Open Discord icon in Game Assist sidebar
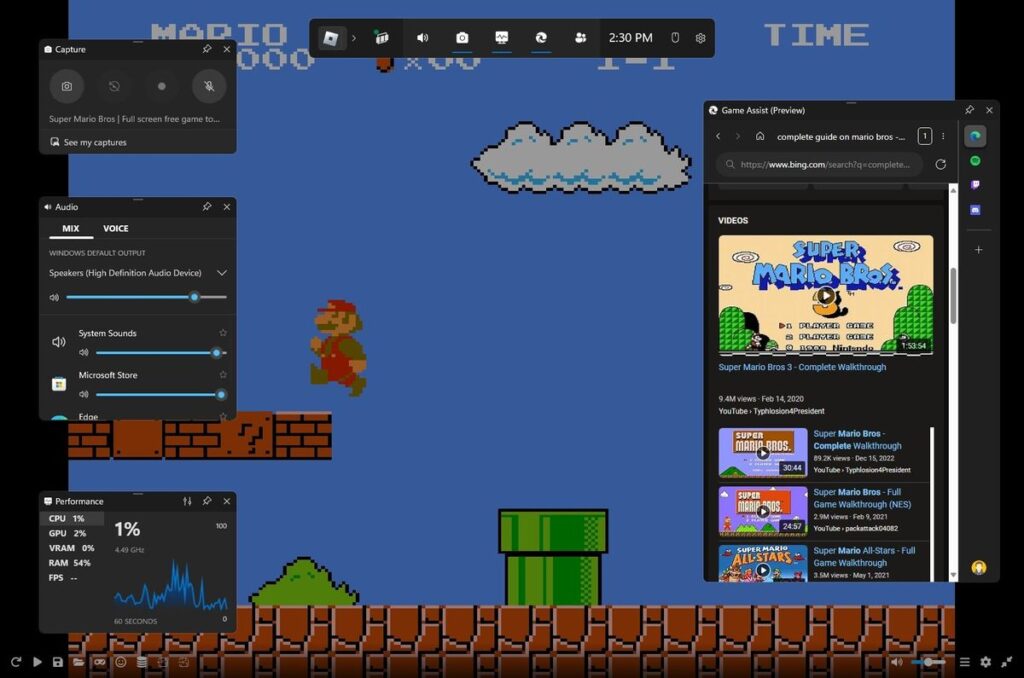 976,210
